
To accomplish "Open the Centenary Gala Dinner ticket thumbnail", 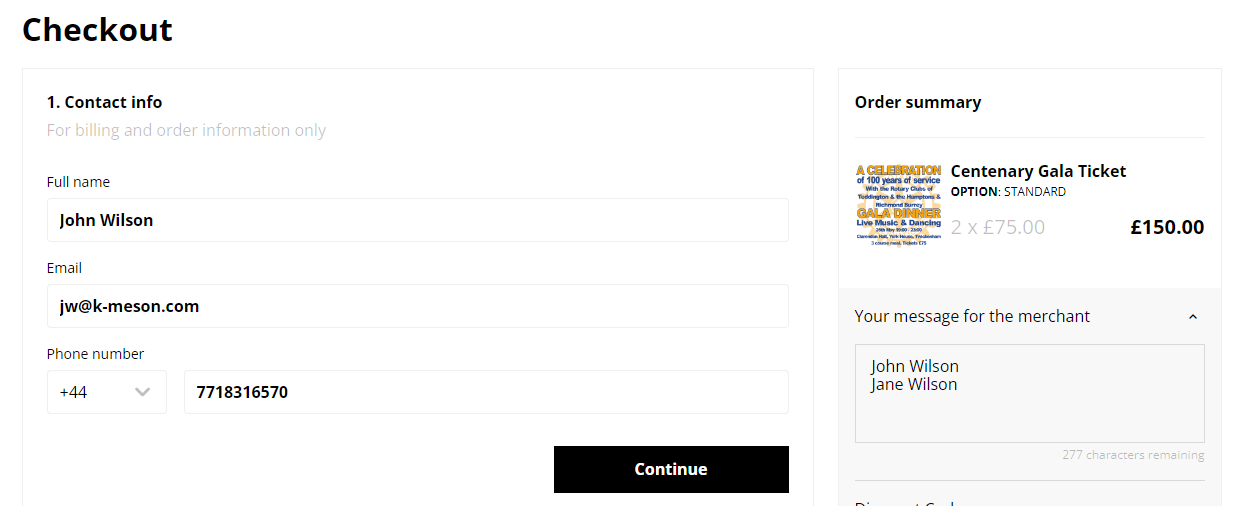I will click(898, 206).
